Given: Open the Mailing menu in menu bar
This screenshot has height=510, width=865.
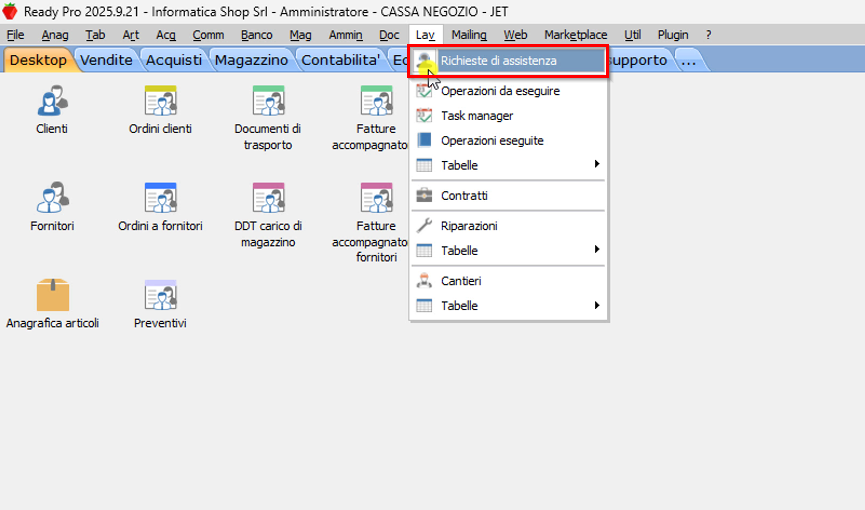Looking at the screenshot, I should click(469, 34).
